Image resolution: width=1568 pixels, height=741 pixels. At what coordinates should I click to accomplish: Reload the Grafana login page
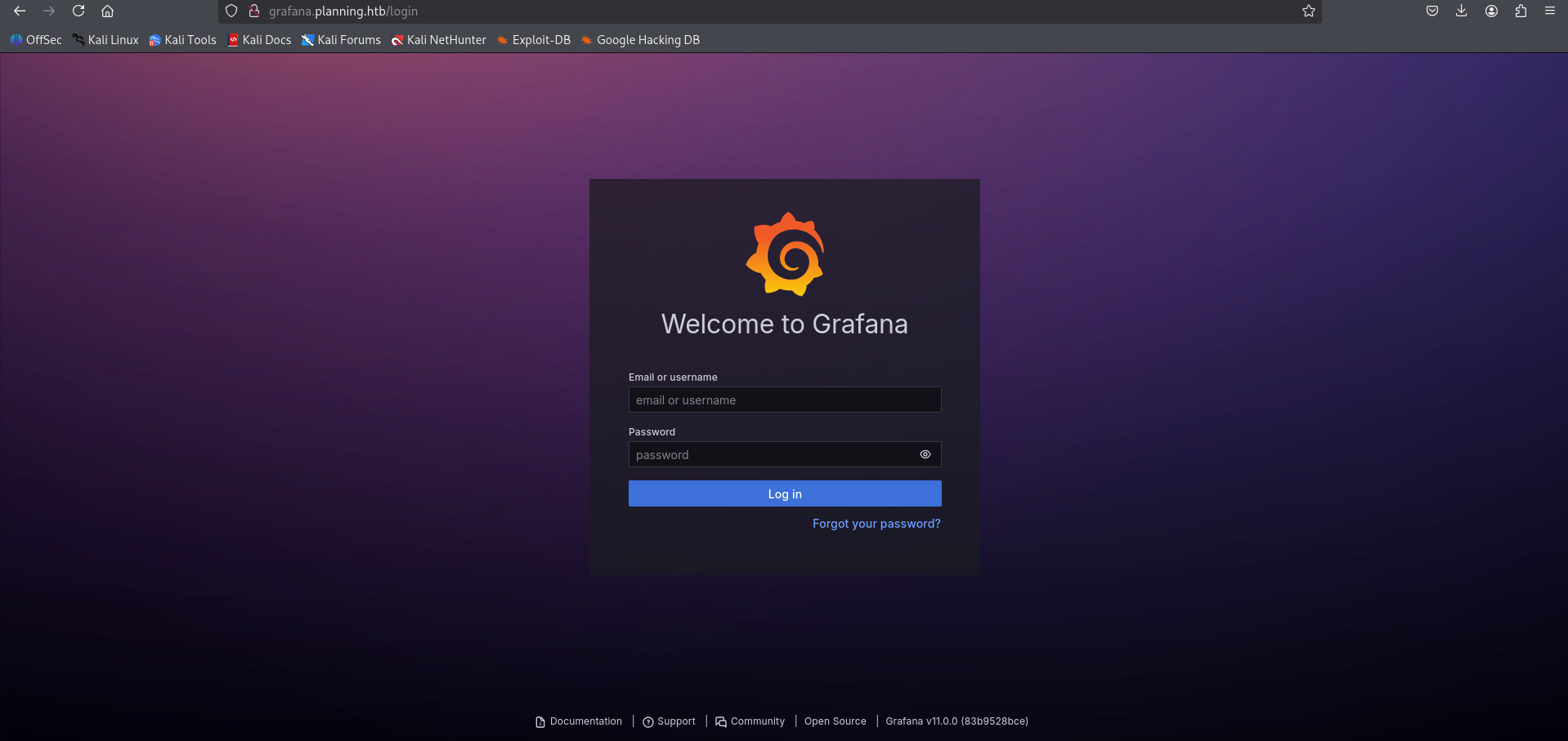78,11
